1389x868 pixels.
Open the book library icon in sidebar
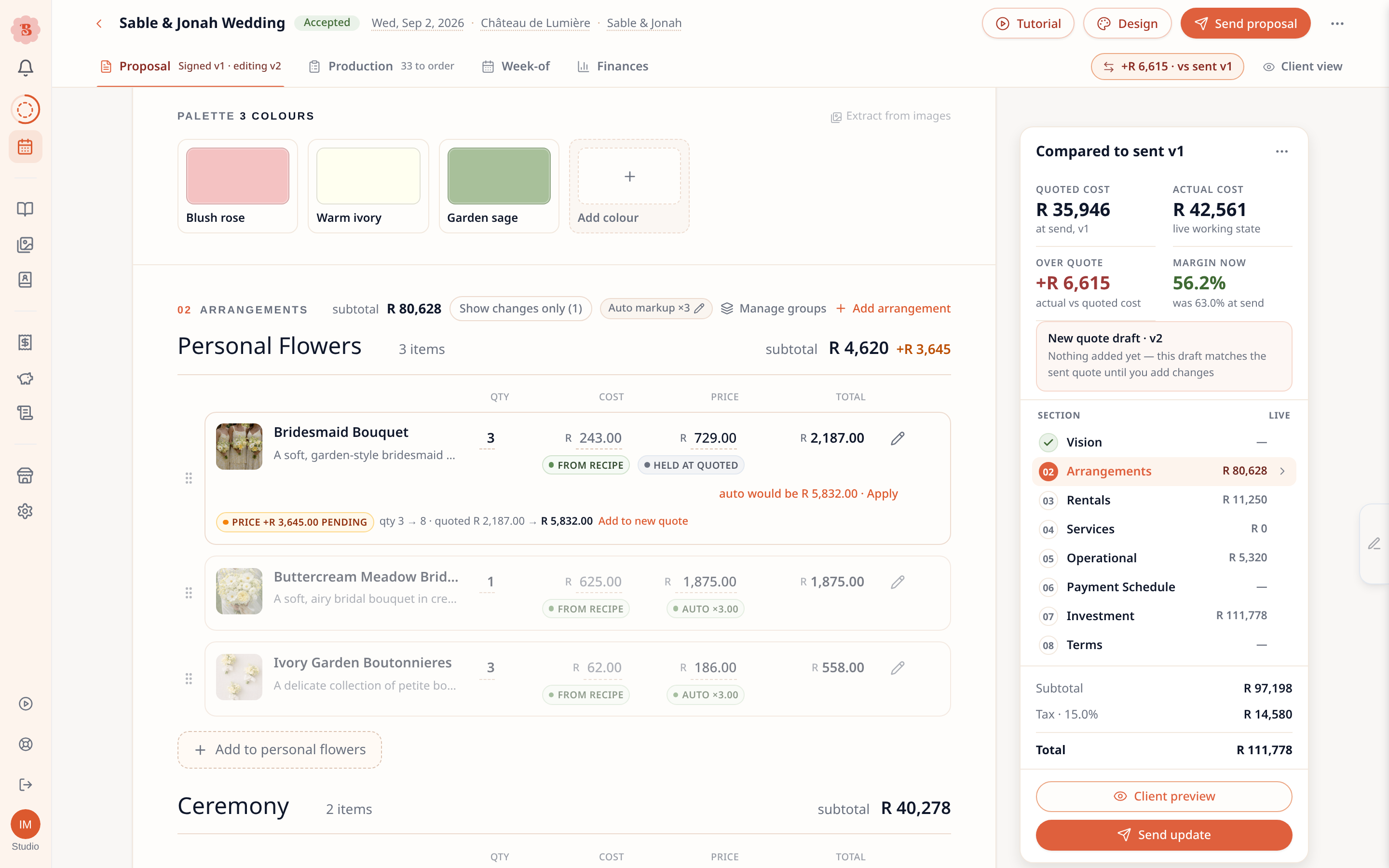tap(25, 209)
